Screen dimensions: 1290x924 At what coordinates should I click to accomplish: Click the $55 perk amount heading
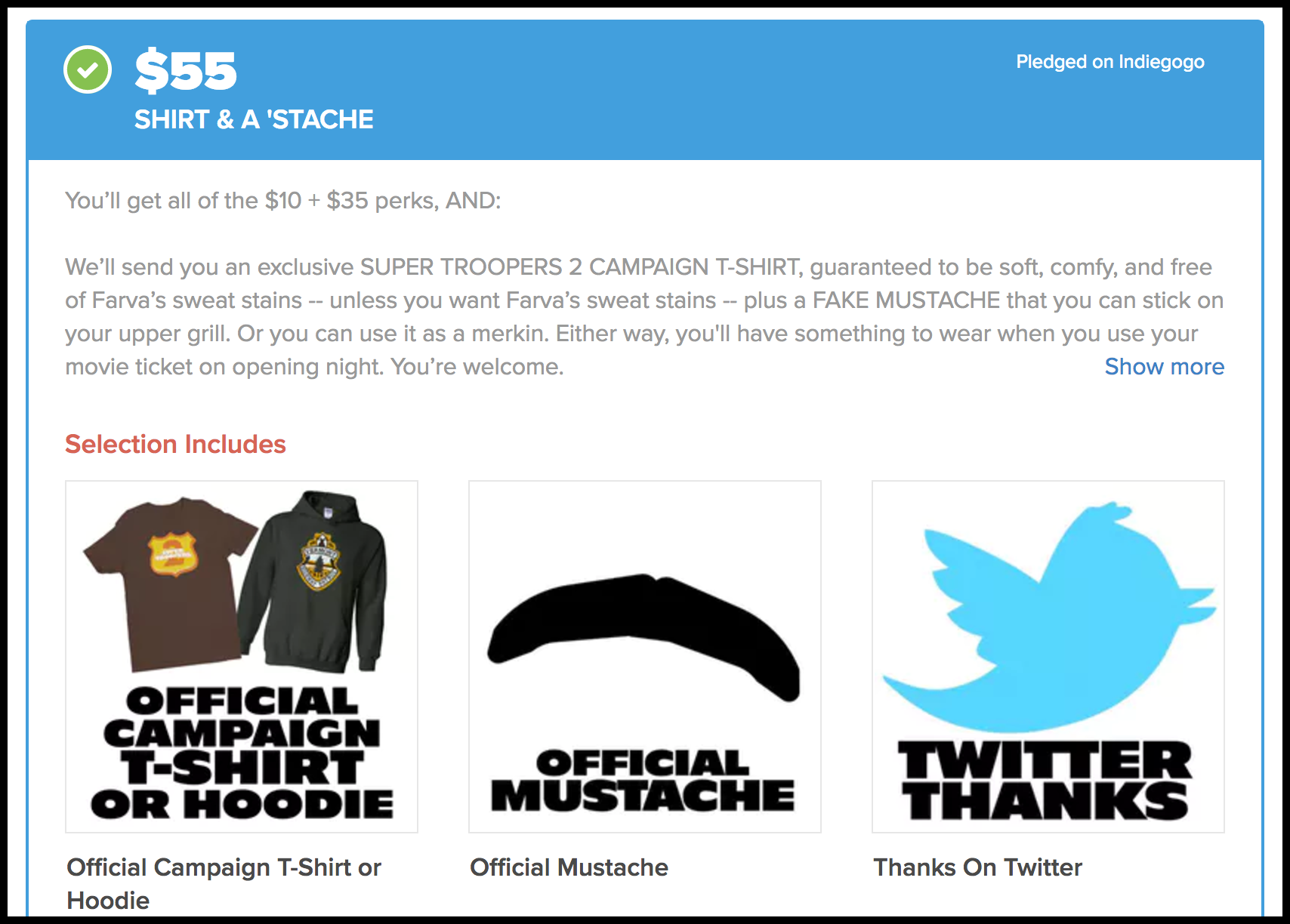tap(186, 71)
